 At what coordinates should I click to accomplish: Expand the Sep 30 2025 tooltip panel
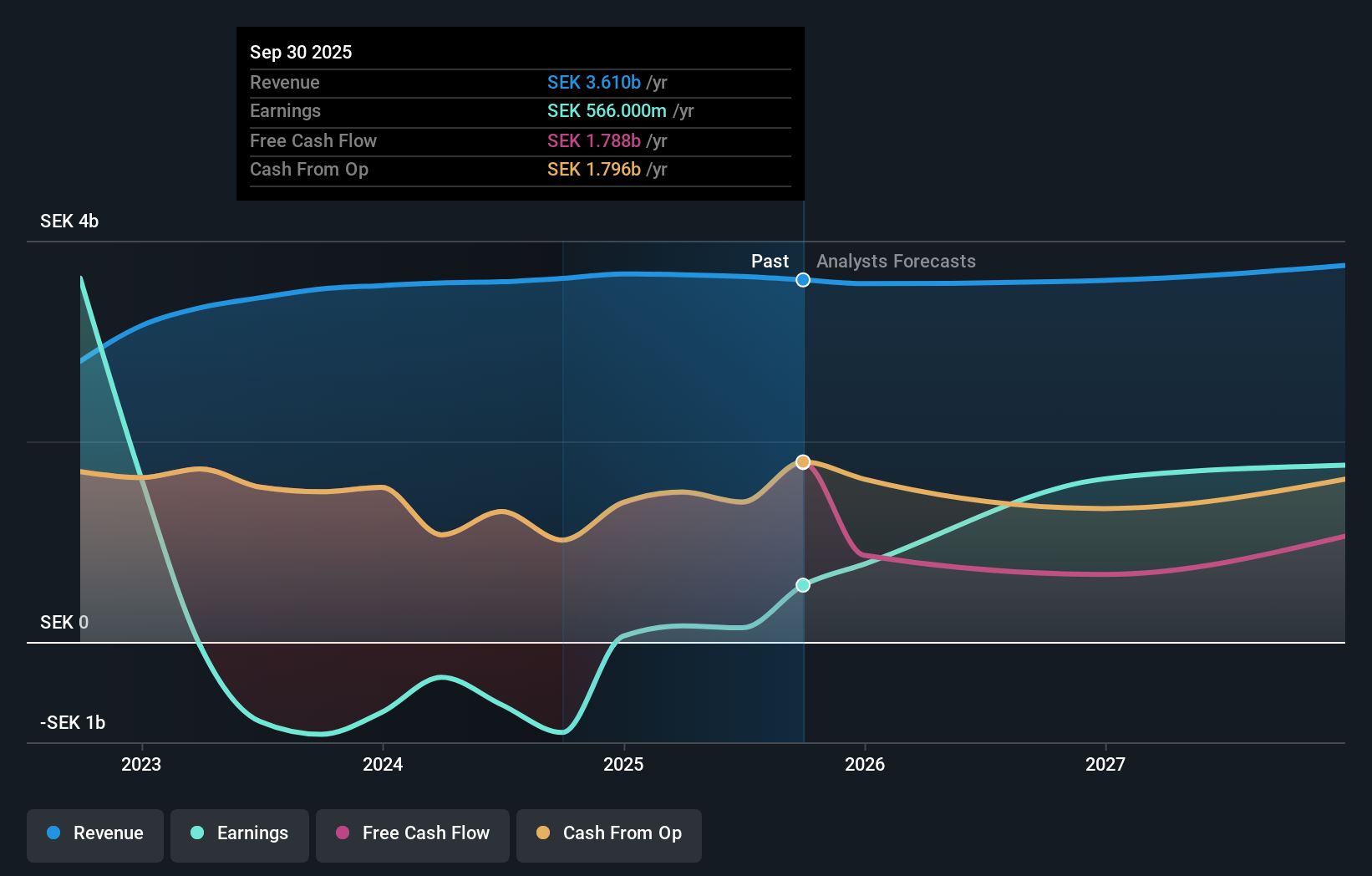click(520, 113)
